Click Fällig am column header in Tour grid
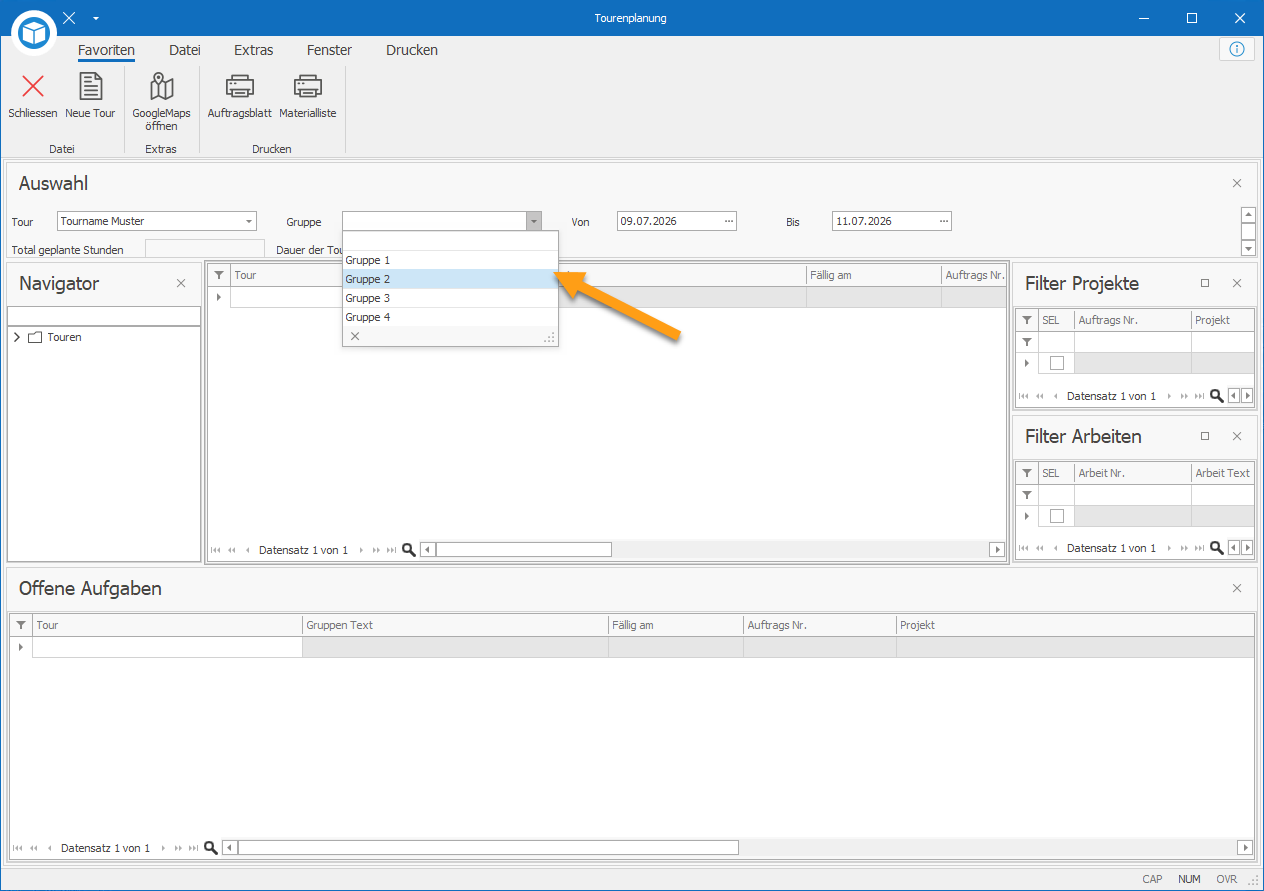 click(x=874, y=275)
